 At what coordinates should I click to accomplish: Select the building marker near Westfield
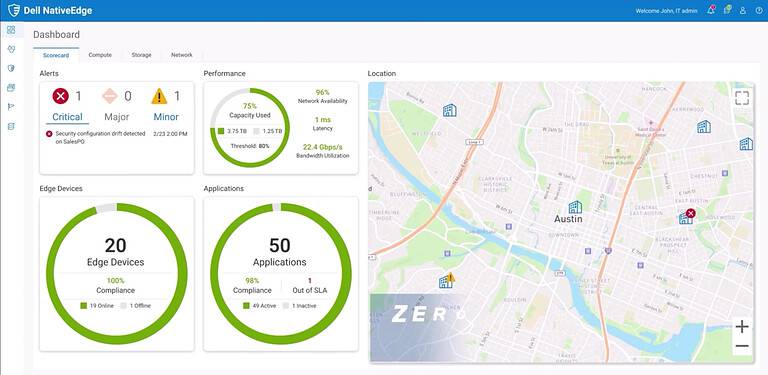pyautogui.click(x=449, y=110)
